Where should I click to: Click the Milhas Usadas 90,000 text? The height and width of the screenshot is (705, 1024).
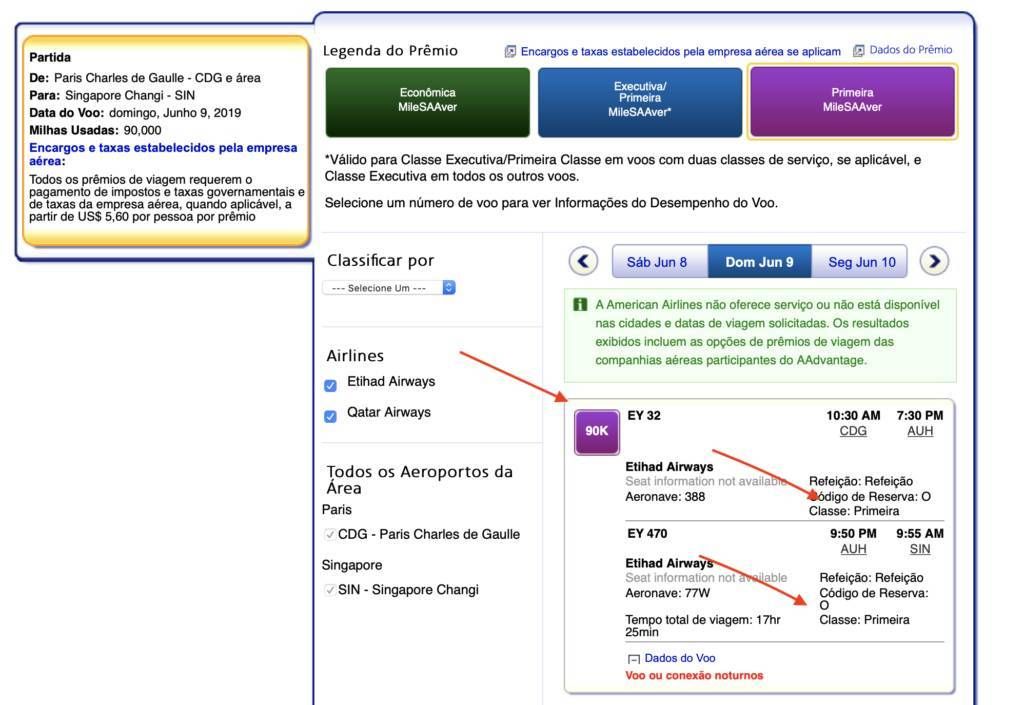click(95, 131)
